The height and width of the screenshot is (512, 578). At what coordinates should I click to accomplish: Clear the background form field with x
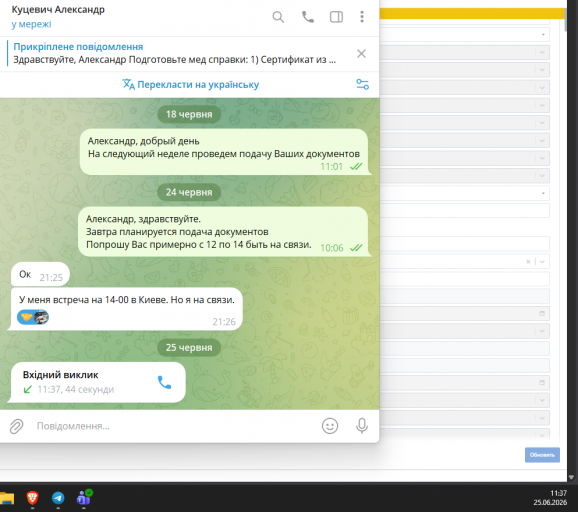pos(528,262)
